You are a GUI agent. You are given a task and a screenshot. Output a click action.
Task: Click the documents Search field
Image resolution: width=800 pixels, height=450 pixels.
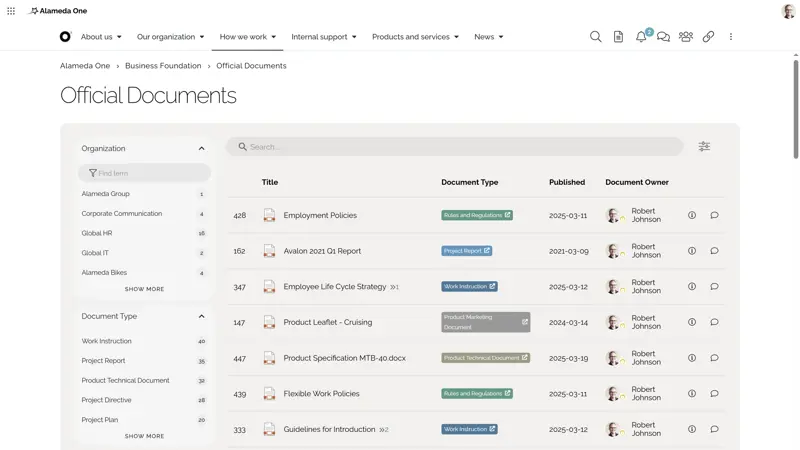455,147
